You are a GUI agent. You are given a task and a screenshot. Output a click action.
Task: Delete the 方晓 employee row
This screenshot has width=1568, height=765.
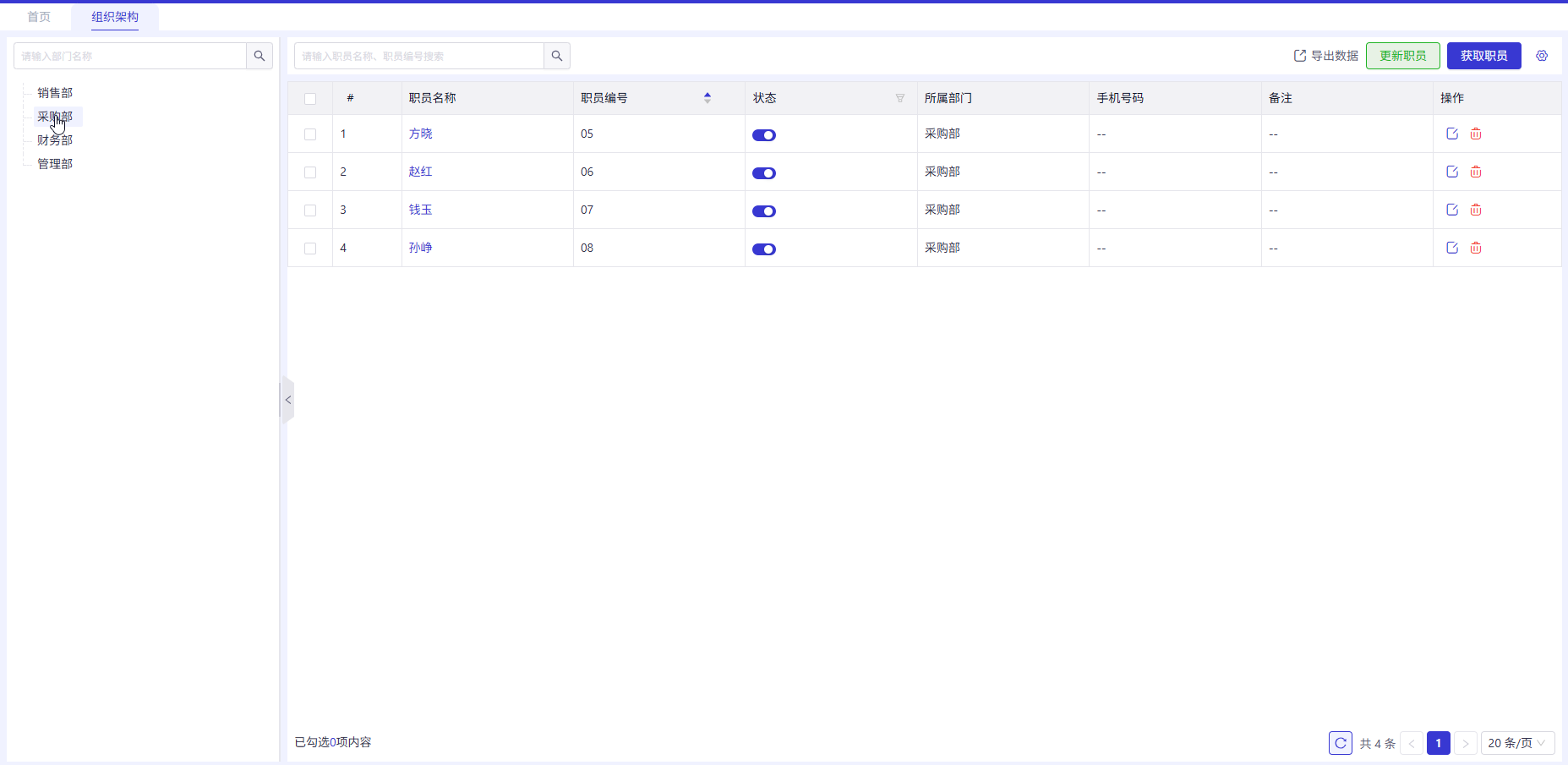coord(1476,134)
